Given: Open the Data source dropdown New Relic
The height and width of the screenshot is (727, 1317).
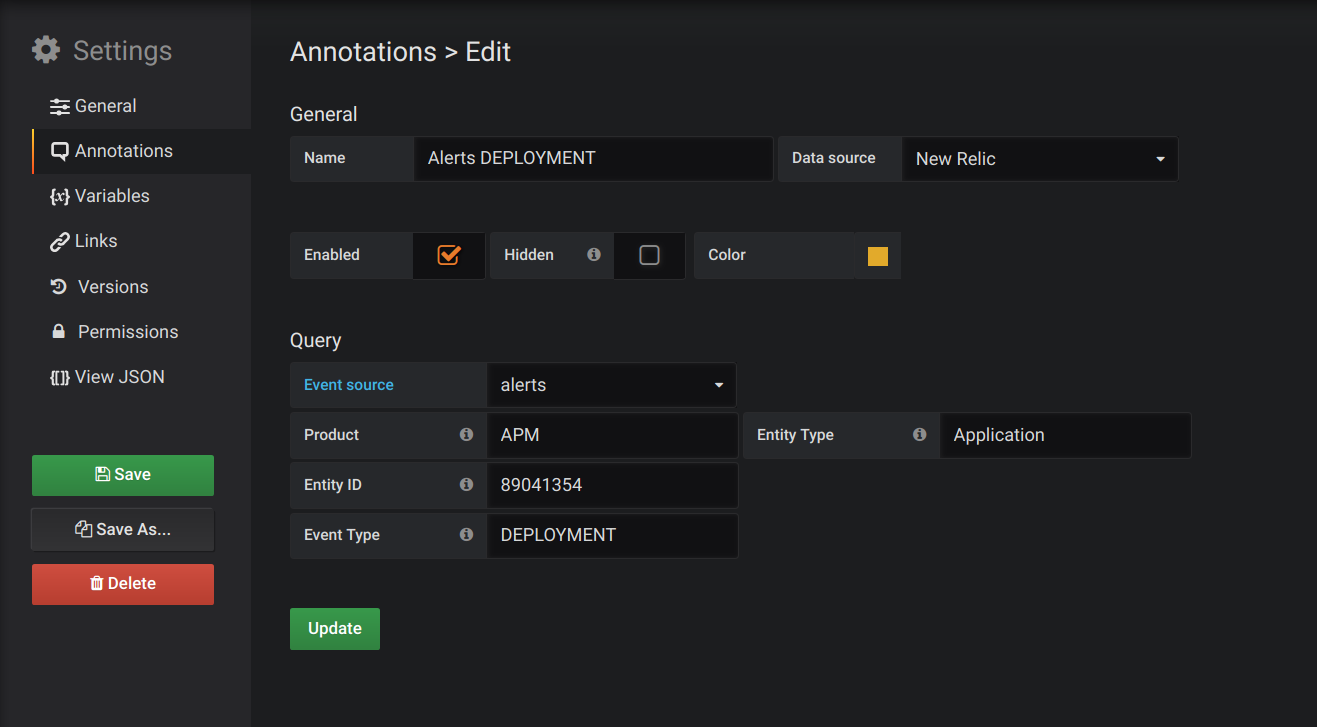Looking at the screenshot, I should tap(1040, 159).
